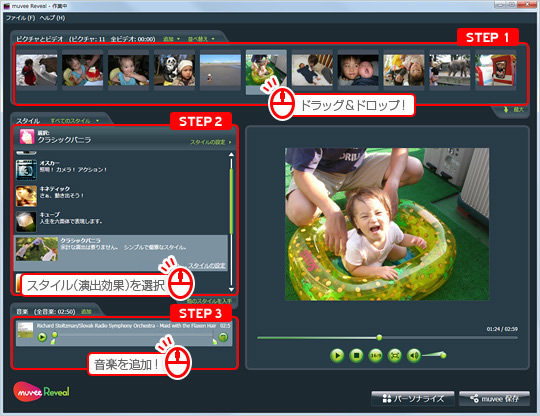540x416 pixels.
Task: Choose the キューブ style icon
Action: [26, 221]
